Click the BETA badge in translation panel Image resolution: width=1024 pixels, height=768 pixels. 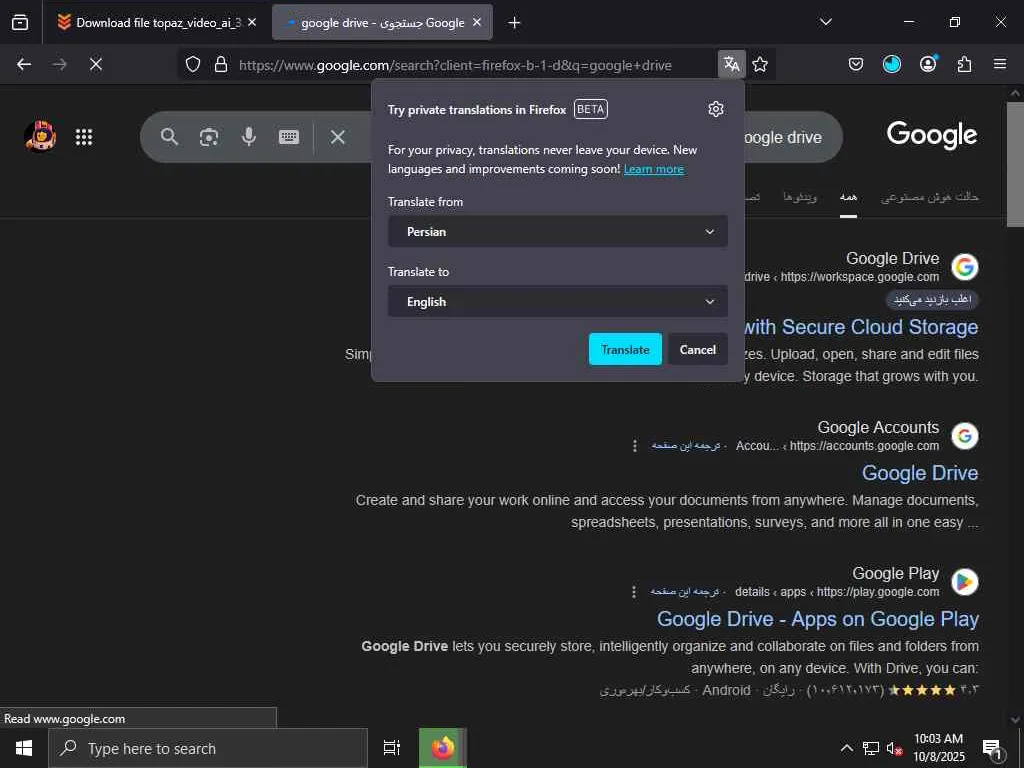coord(591,109)
